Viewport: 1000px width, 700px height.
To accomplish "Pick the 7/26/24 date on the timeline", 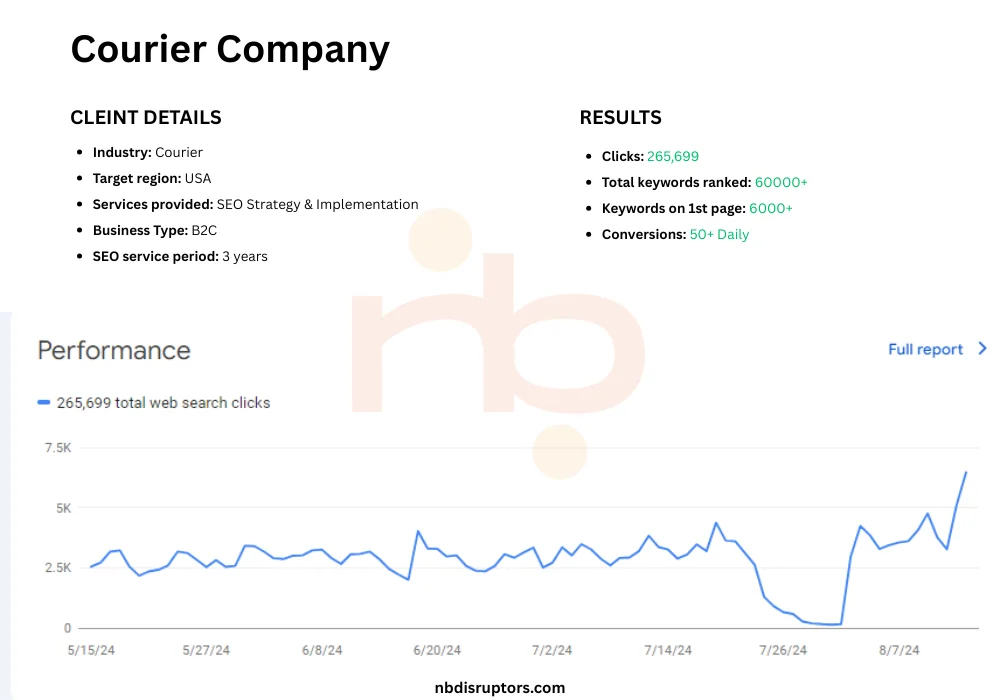I will pyautogui.click(x=782, y=650).
